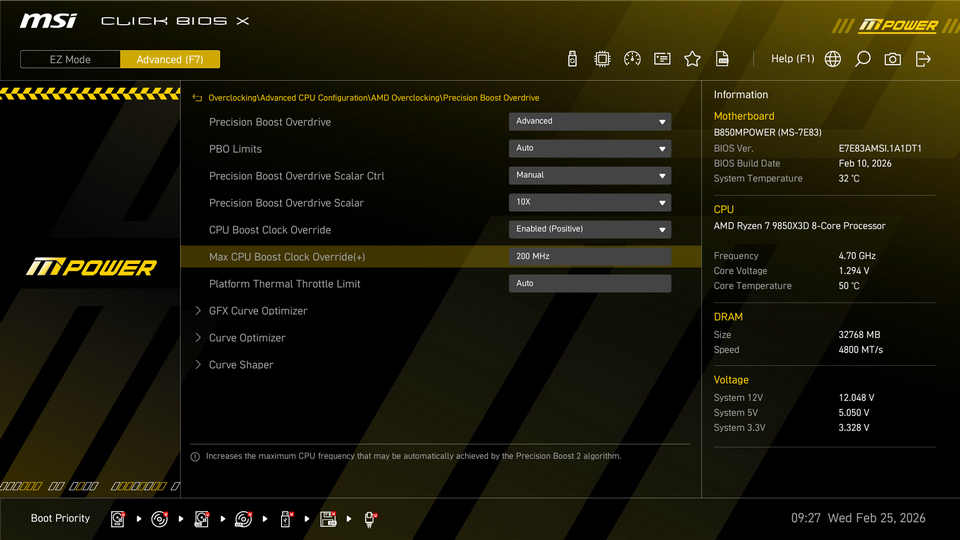Select the first optical disc boot device

point(159,519)
